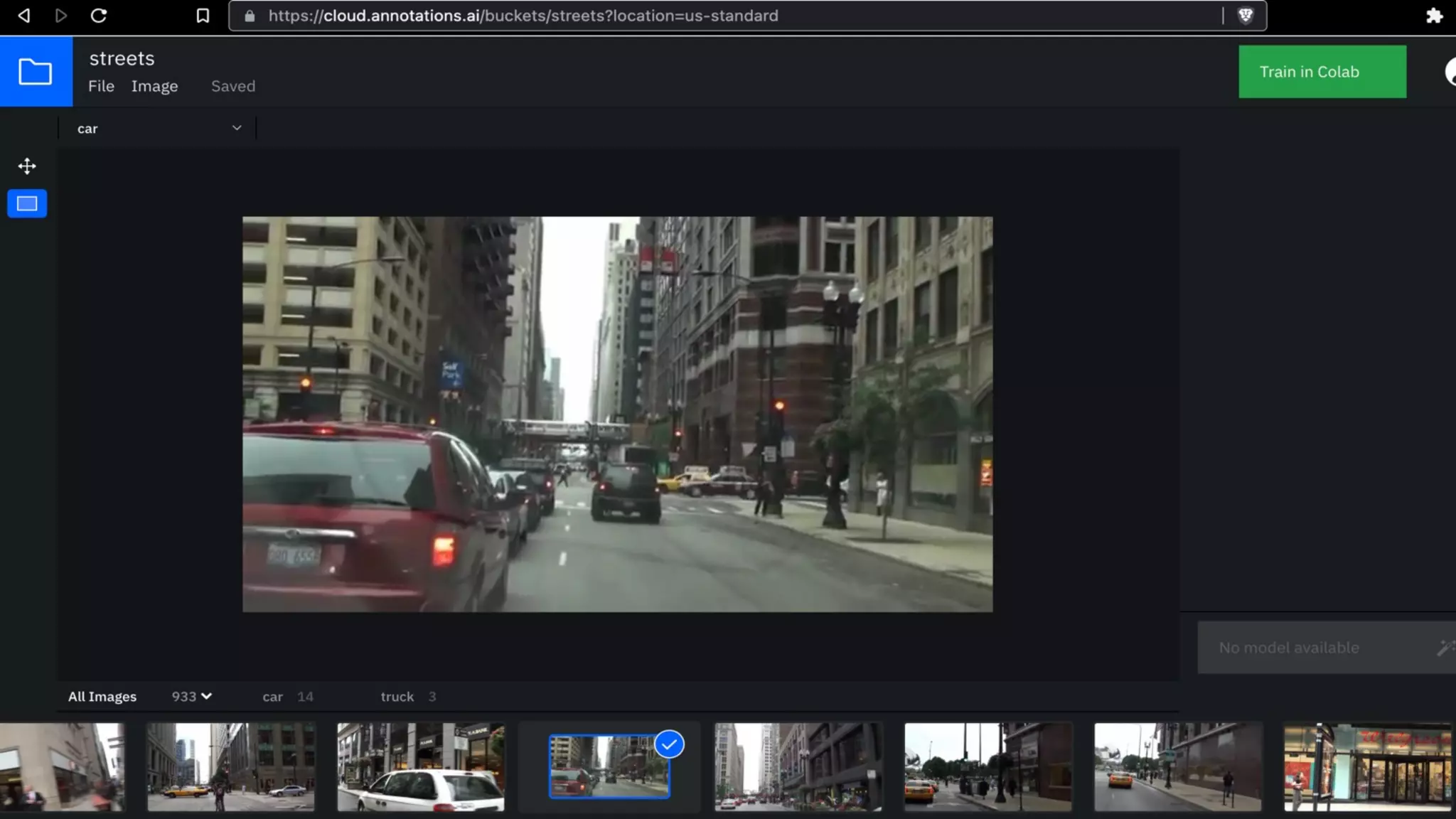Toggle the checkmark on selected thumbnail

tap(669, 744)
